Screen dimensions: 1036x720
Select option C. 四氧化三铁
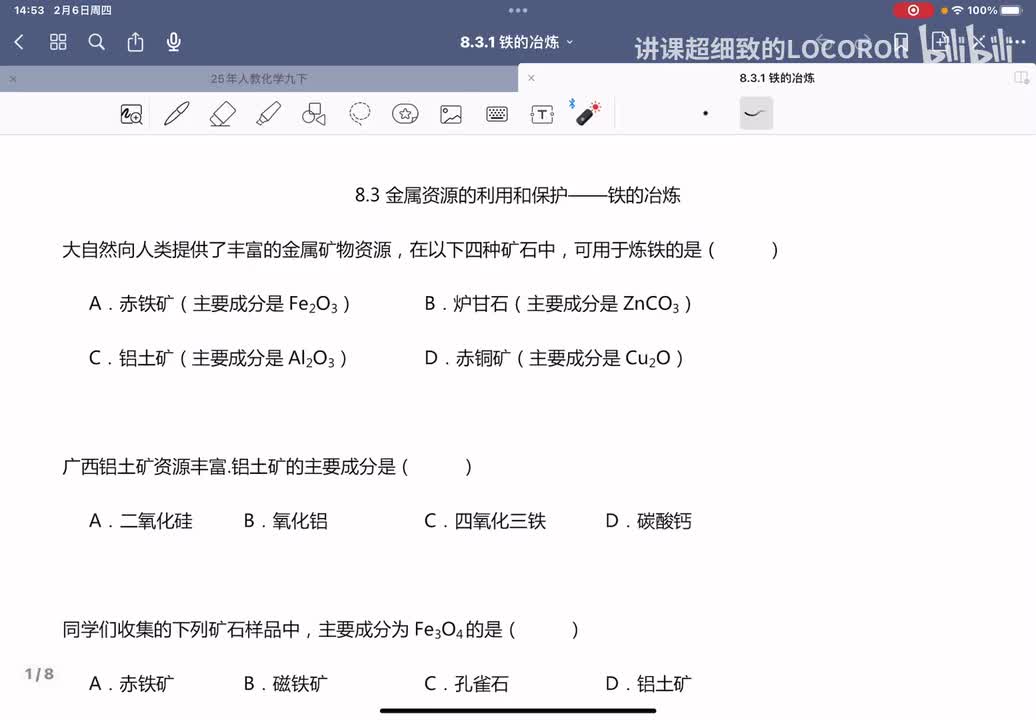click(x=486, y=521)
